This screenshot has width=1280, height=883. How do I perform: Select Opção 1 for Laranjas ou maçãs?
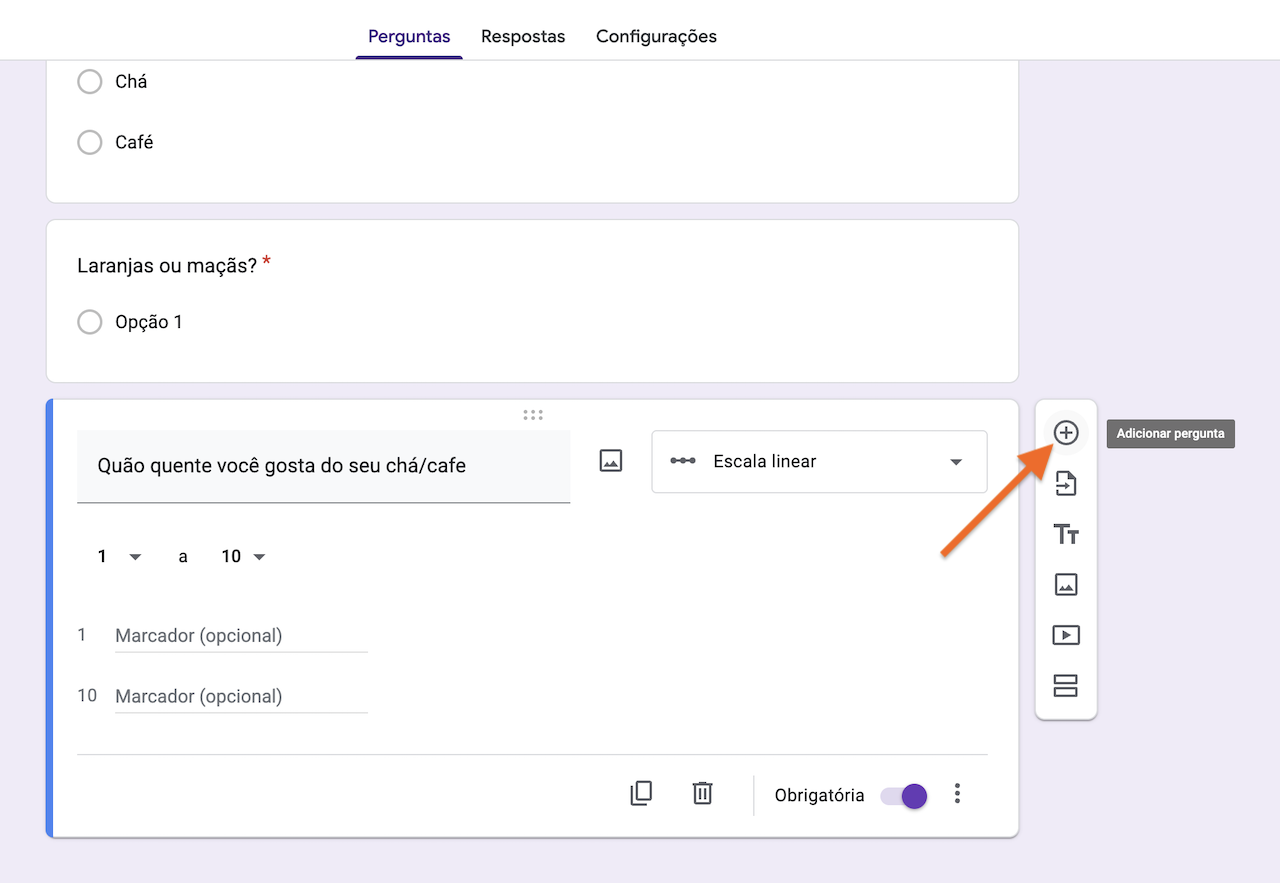point(89,321)
